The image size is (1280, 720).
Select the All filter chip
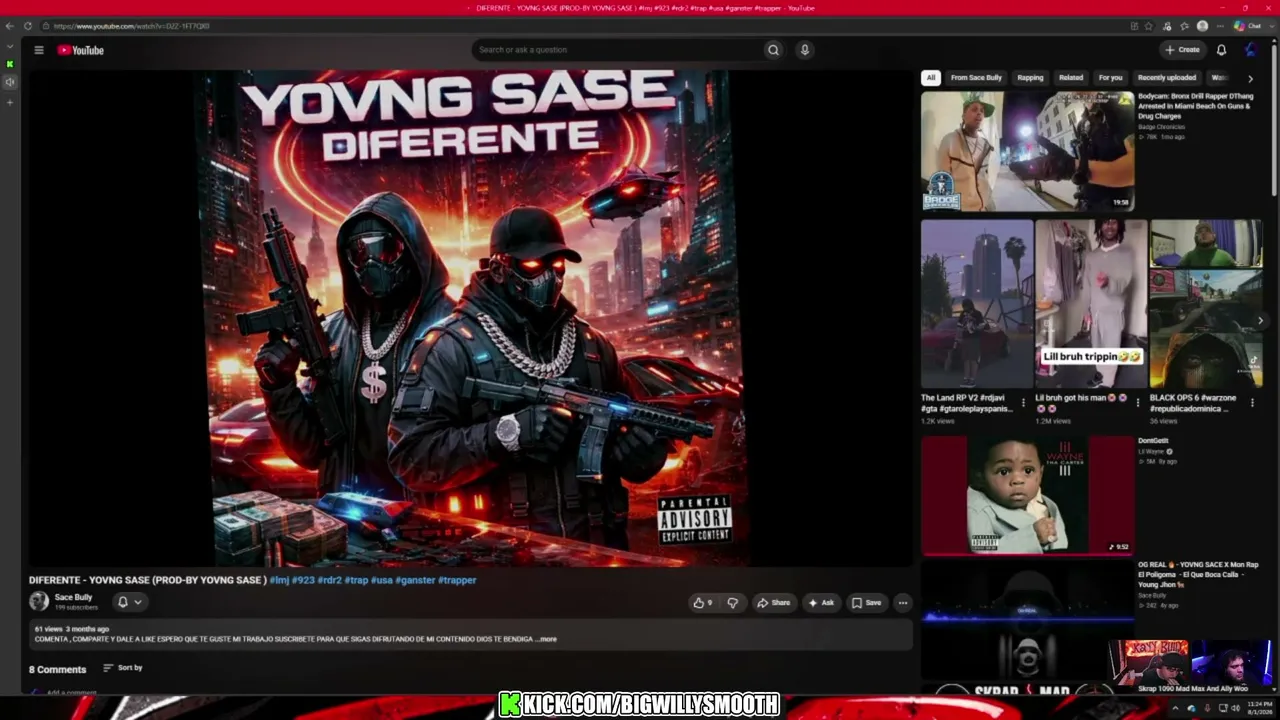pos(931,78)
